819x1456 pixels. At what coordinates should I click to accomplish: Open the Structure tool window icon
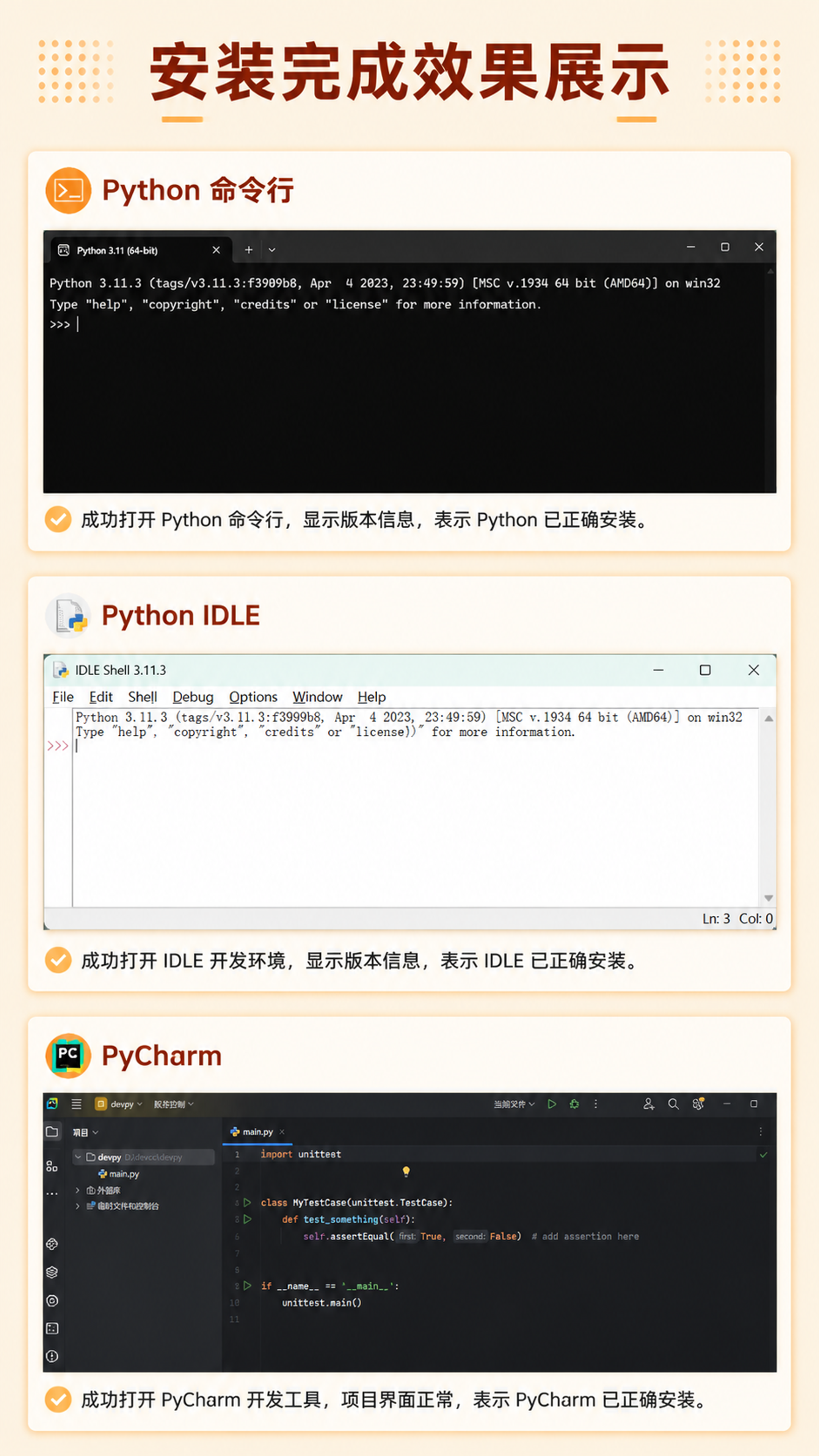coord(52,1166)
